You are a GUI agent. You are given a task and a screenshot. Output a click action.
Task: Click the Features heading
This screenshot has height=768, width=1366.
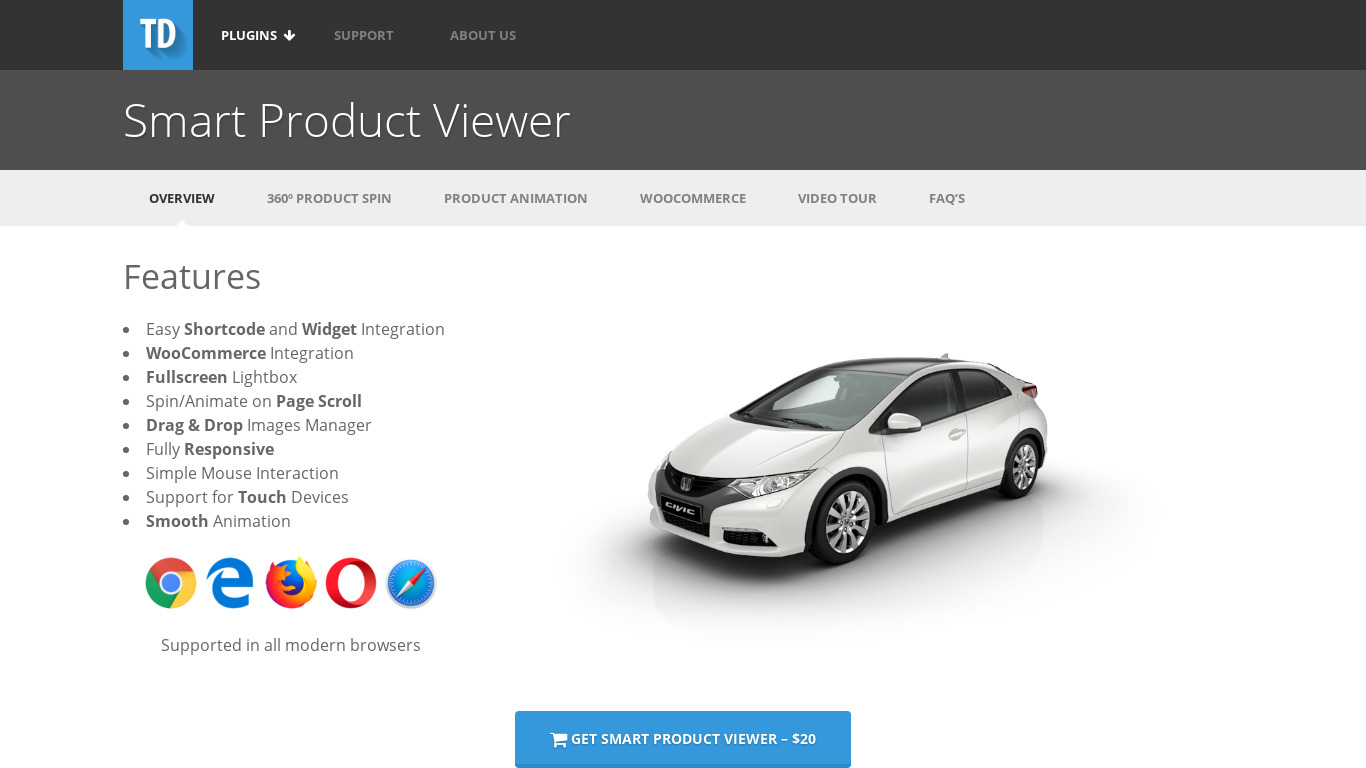192,276
